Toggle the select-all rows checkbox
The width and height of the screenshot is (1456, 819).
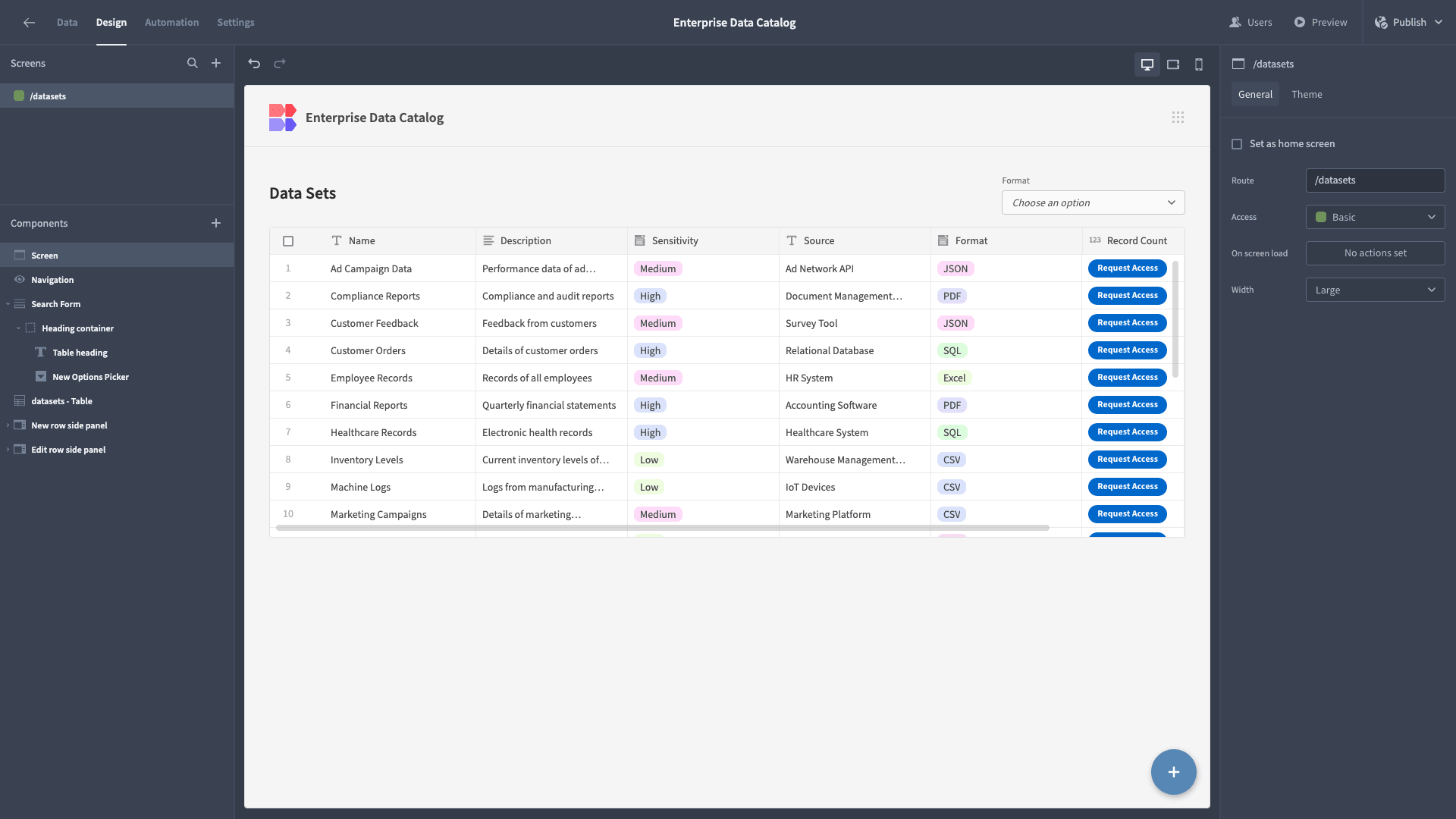click(288, 241)
